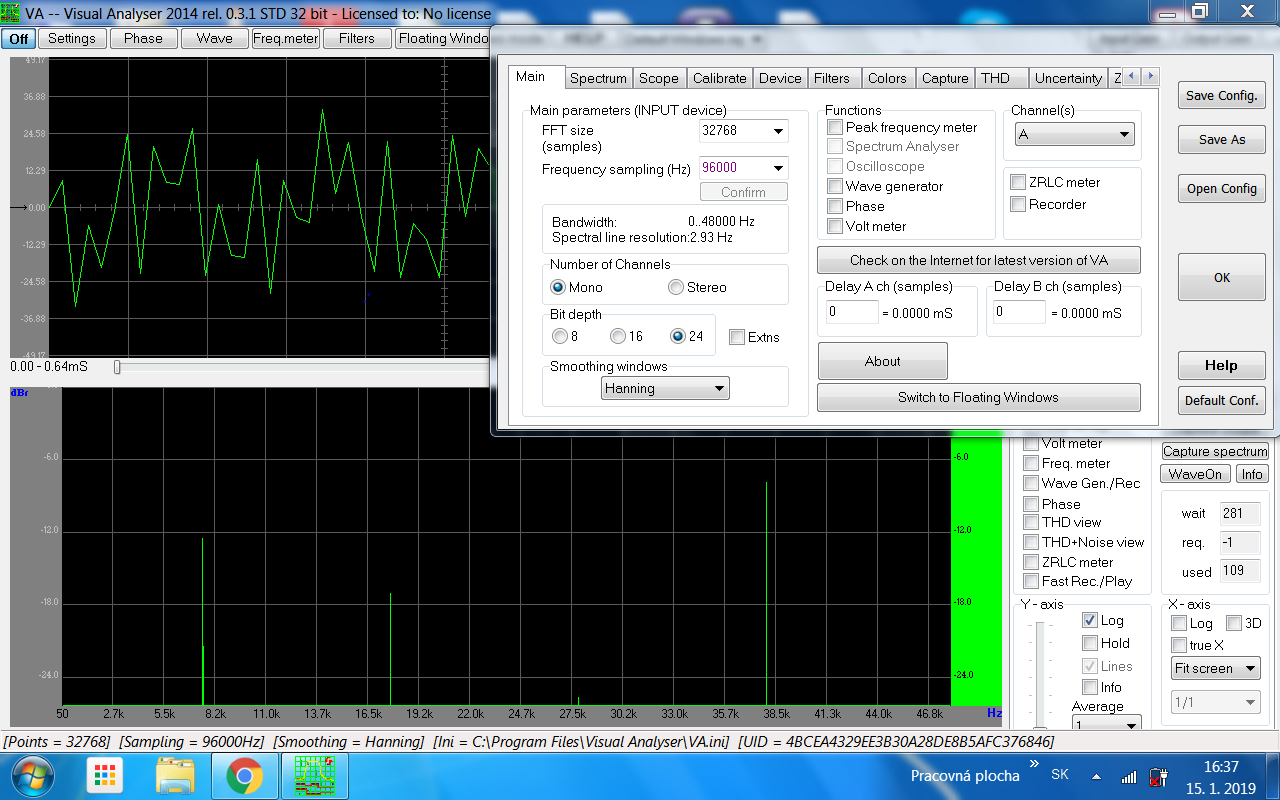Screen dimensions: 1280x800
Task: Click the power plug tray icon
Action: [x=1158, y=777]
